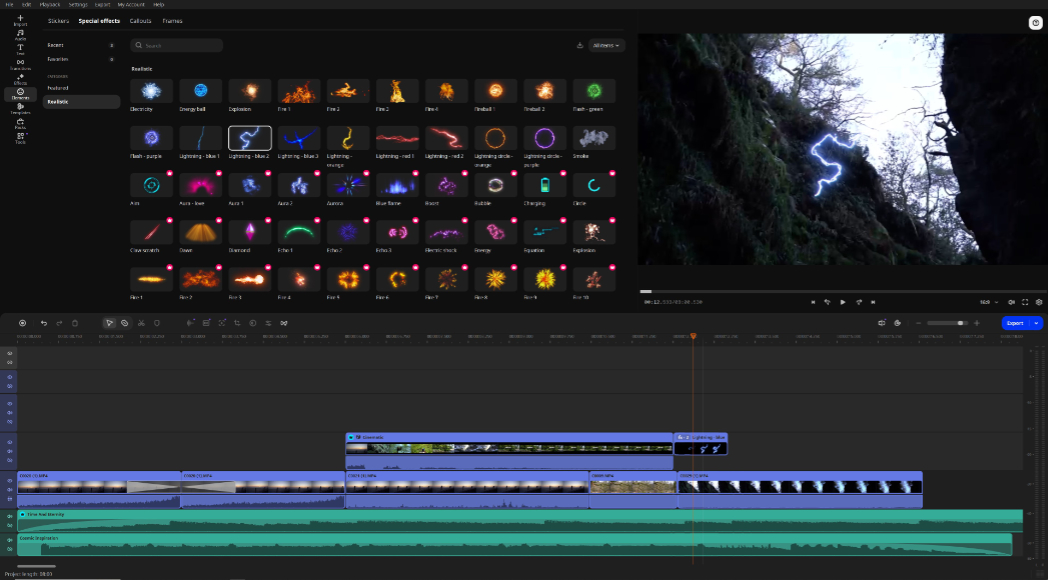1048x580 pixels.
Task: Click the preview playback progress bar
Action: click(840, 291)
